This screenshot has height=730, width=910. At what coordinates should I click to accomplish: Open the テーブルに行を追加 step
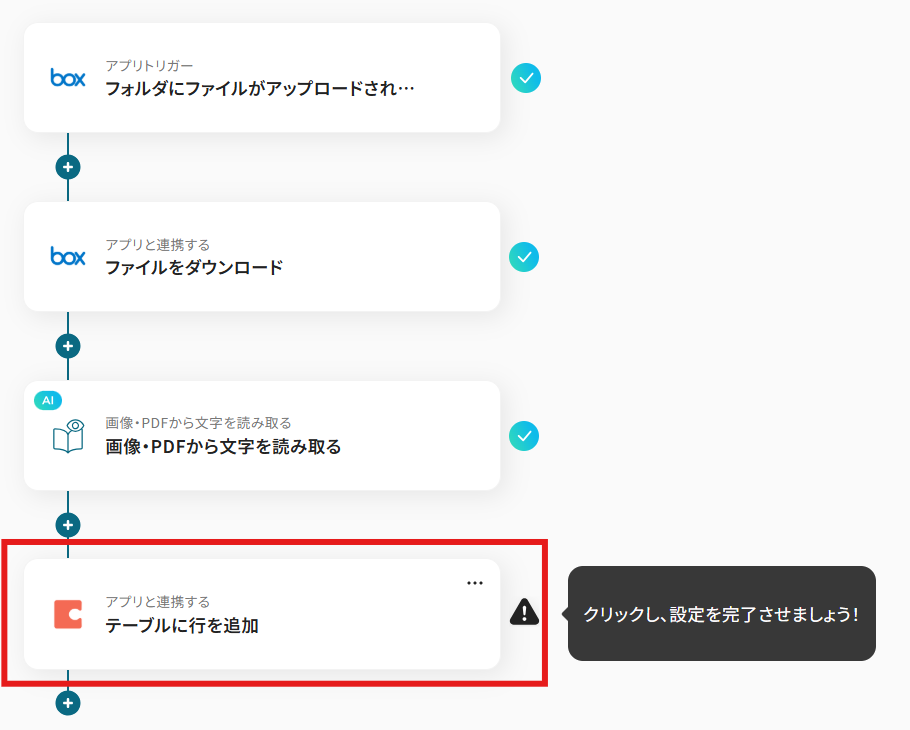click(262, 614)
